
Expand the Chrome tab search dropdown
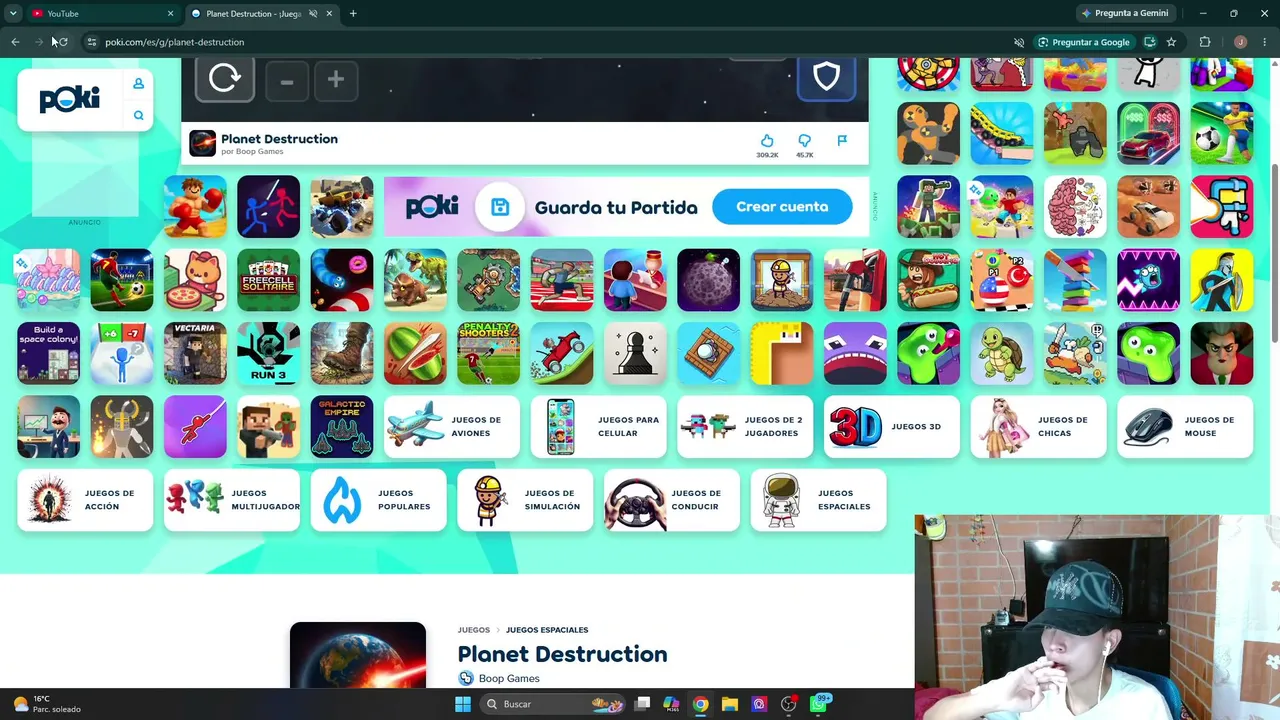tap(13, 13)
